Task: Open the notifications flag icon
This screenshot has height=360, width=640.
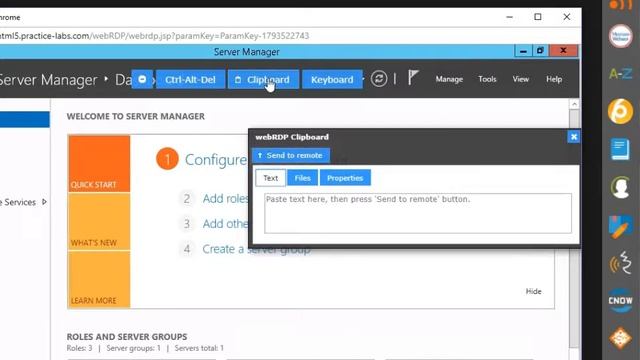Action: (x=413, y=78)
